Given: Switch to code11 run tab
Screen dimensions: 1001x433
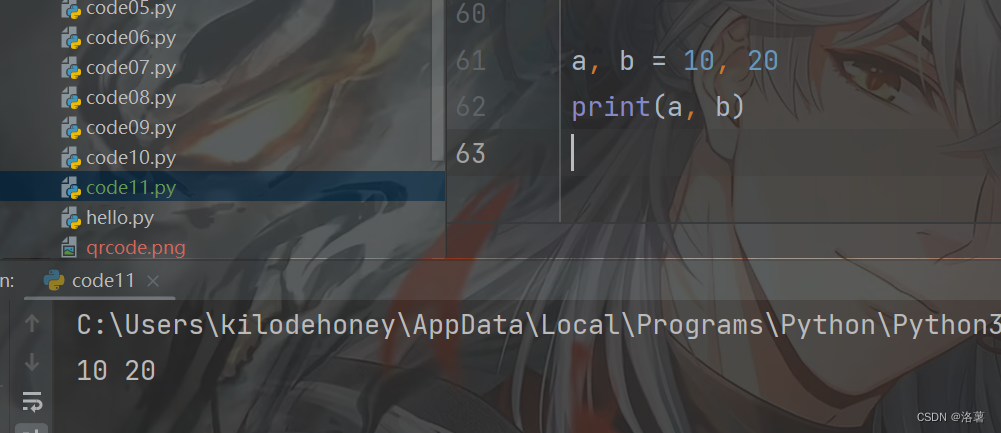Looking at the screenshot, I should [x=103, y=280].
